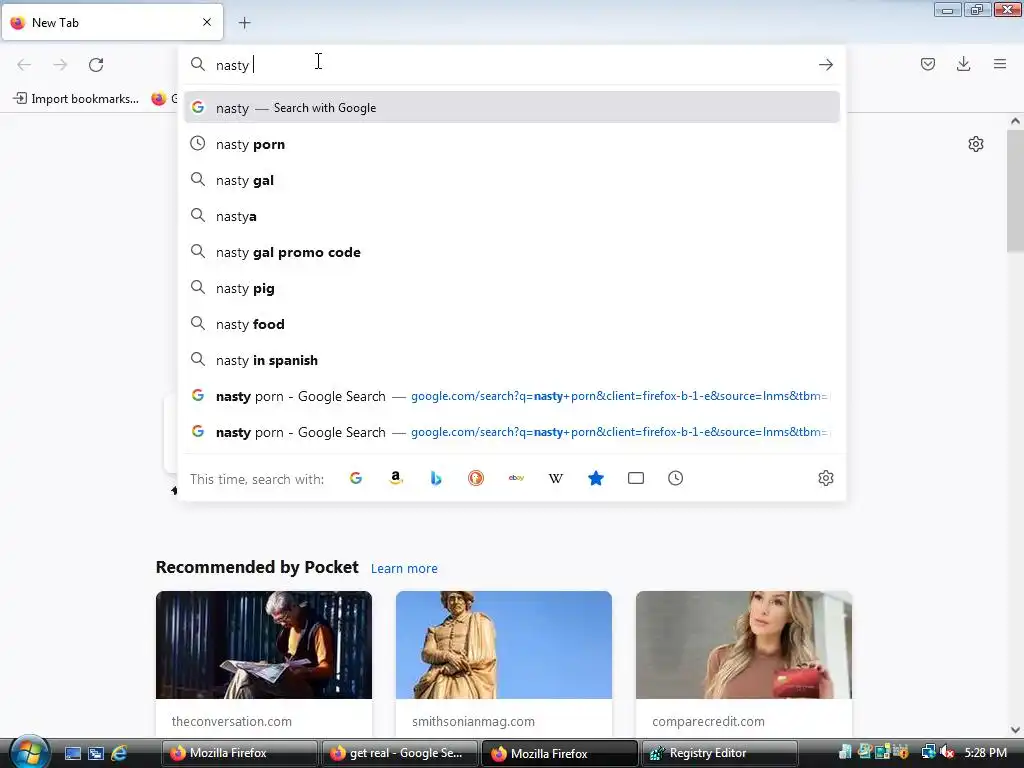
Task: Open theconversation.com Pocket story thumbnail
Action: (264, 645)
